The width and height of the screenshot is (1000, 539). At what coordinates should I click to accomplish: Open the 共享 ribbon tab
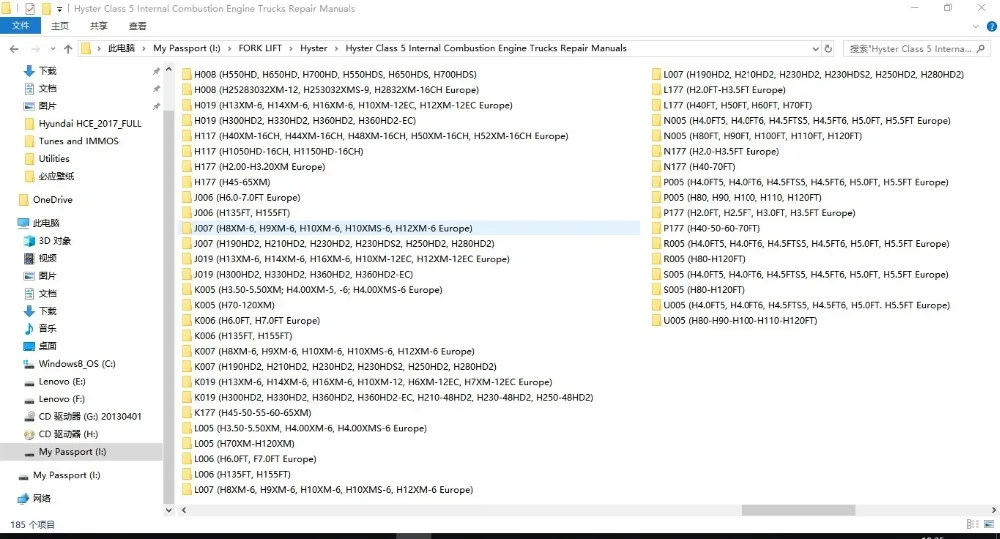[x=99, y=26]
